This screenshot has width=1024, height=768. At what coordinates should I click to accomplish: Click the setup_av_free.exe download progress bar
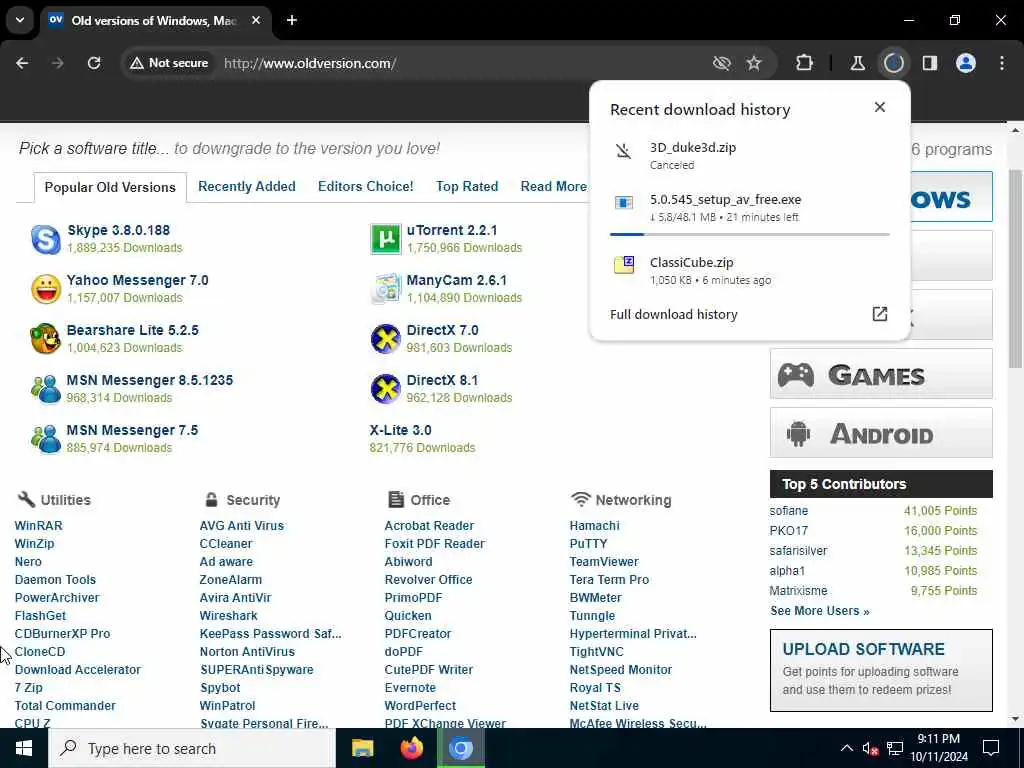tap(750, 234)
